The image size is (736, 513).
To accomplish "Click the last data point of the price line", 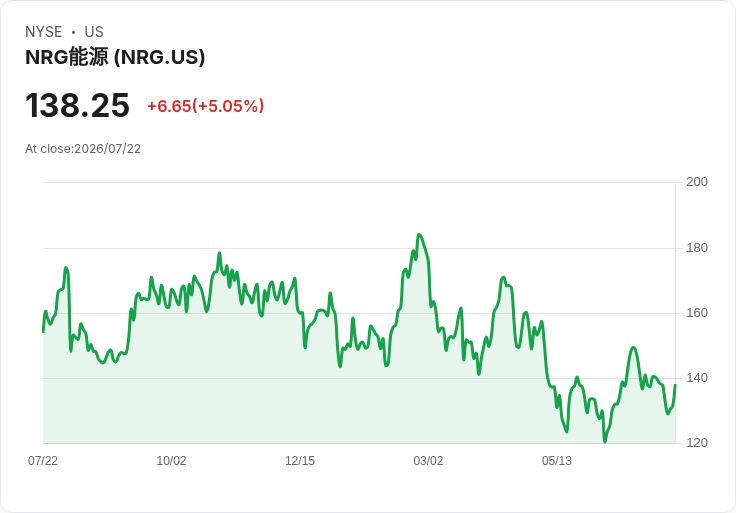I will [675, 385].
